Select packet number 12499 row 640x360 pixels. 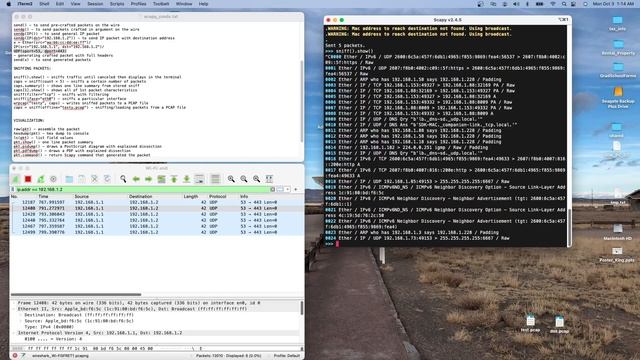point(157,232)
